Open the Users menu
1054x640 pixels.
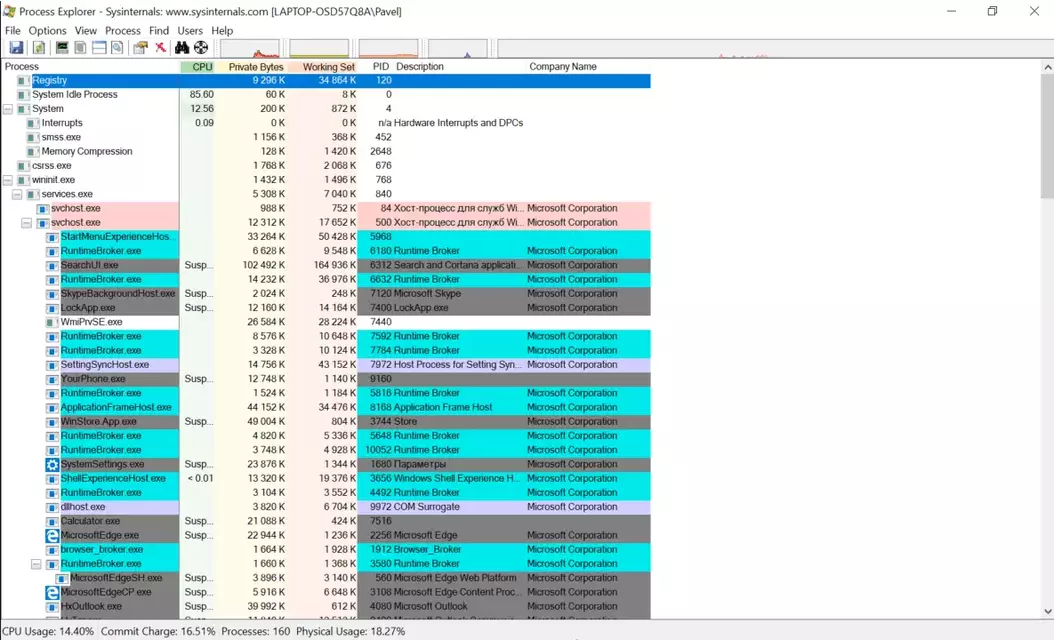(x=190, y=30)
